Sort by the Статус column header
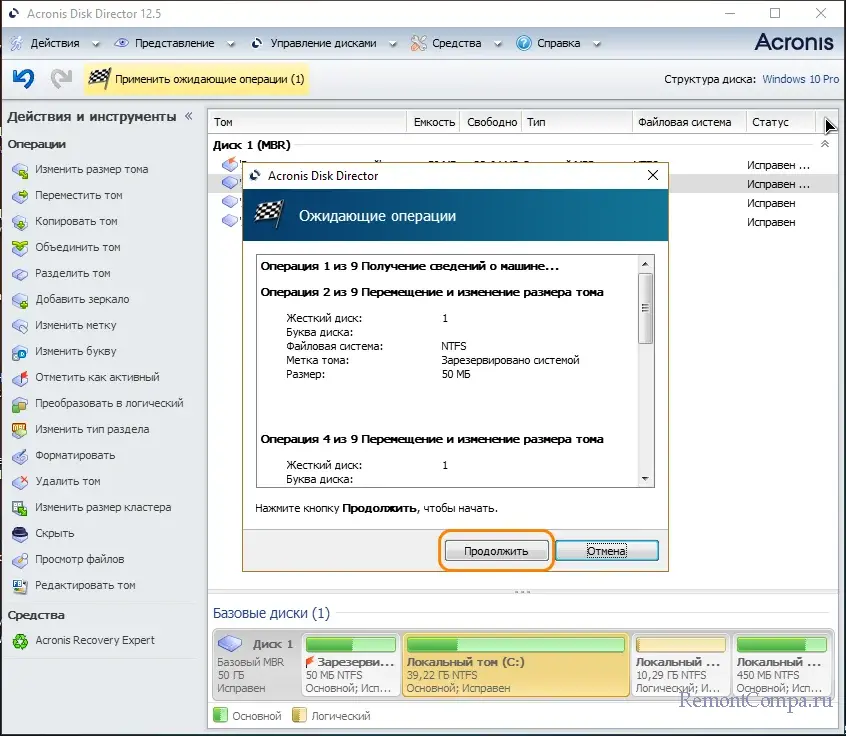This screenshot has height=736, width=846. click(780, 122)
